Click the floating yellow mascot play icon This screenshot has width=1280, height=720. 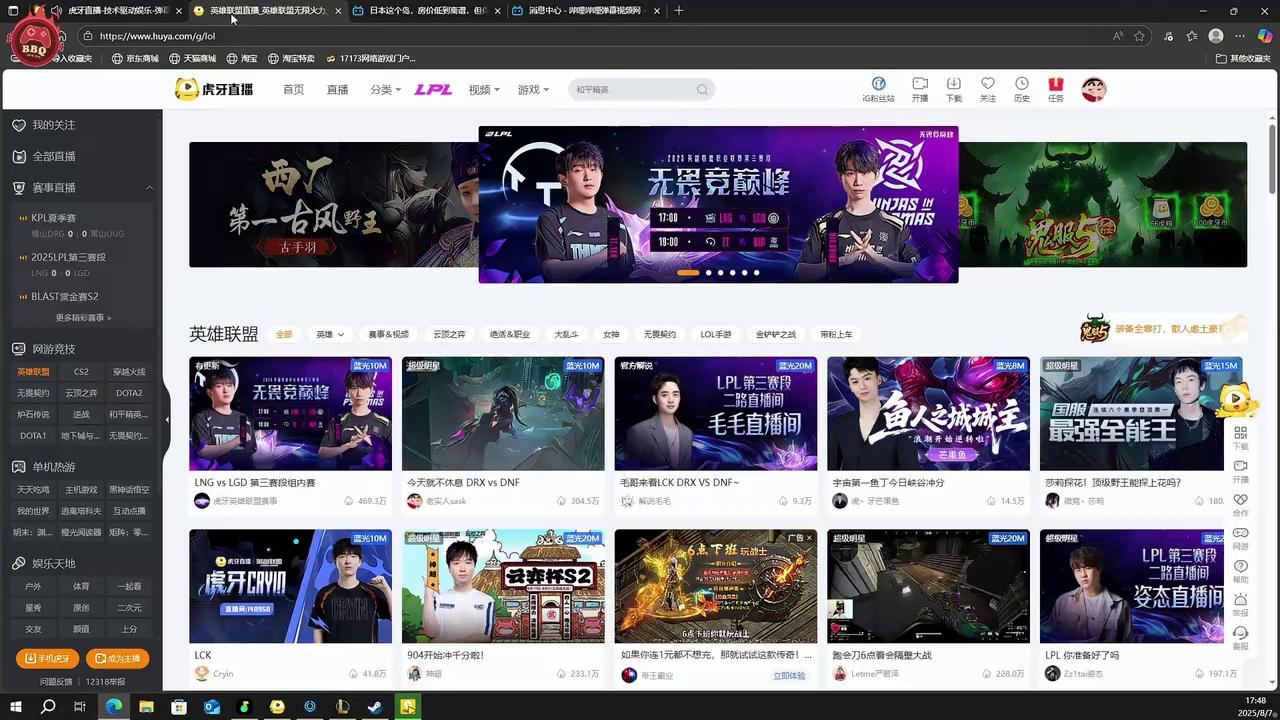[x=1237, y=400]
